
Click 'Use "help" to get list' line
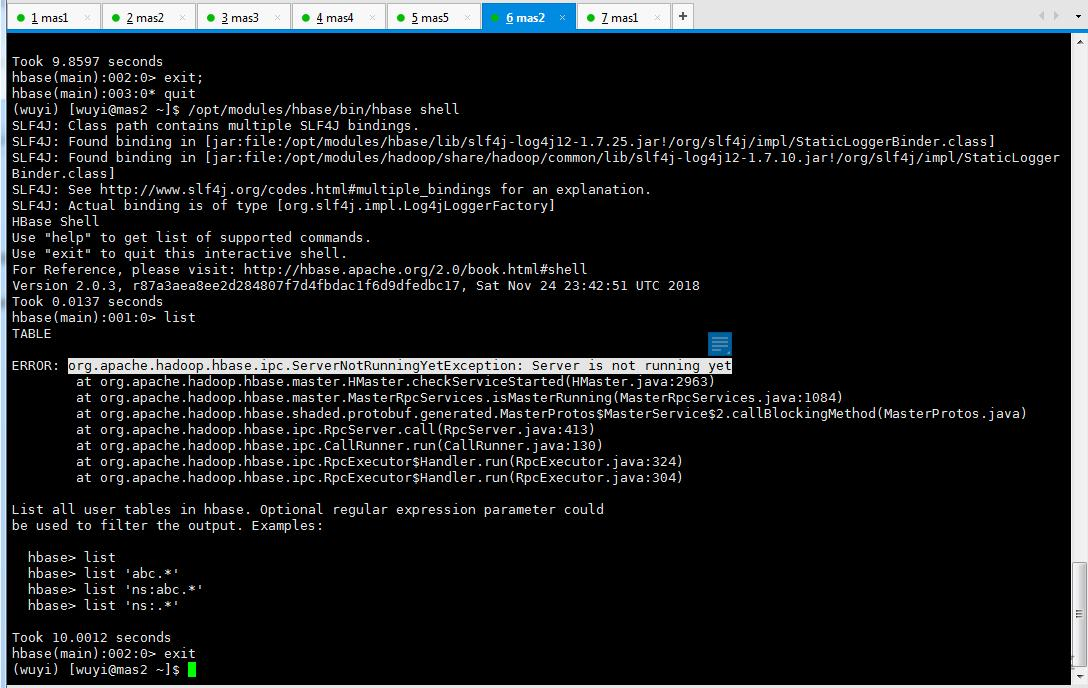[x=192, y=237]
